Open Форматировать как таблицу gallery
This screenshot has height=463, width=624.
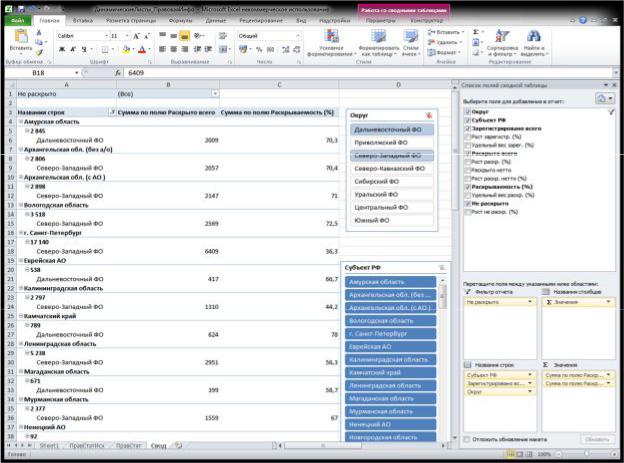point(378,43)
